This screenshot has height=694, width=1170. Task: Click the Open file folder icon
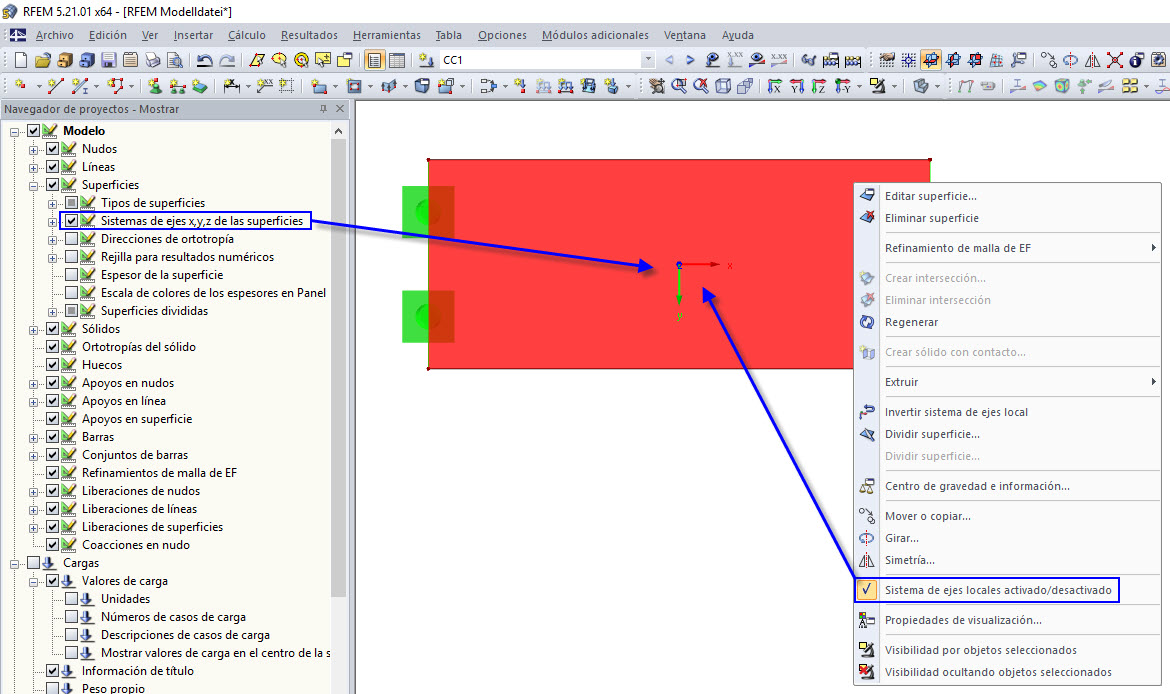[43, 60]
